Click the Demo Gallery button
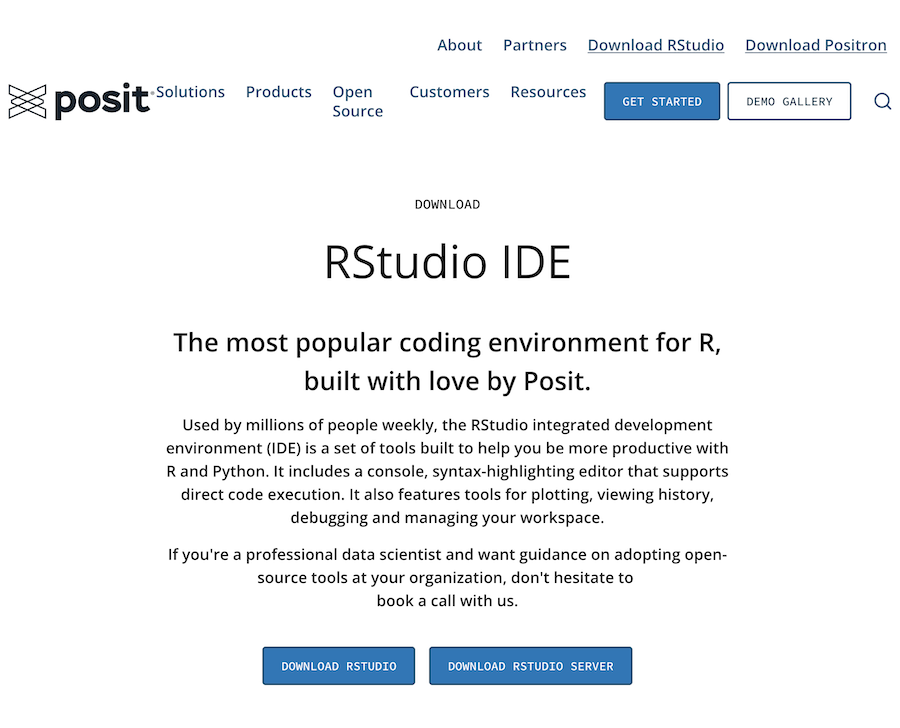The height and width of the screenshot is (728, 900). pyautogui.click(x=789, y=101)
